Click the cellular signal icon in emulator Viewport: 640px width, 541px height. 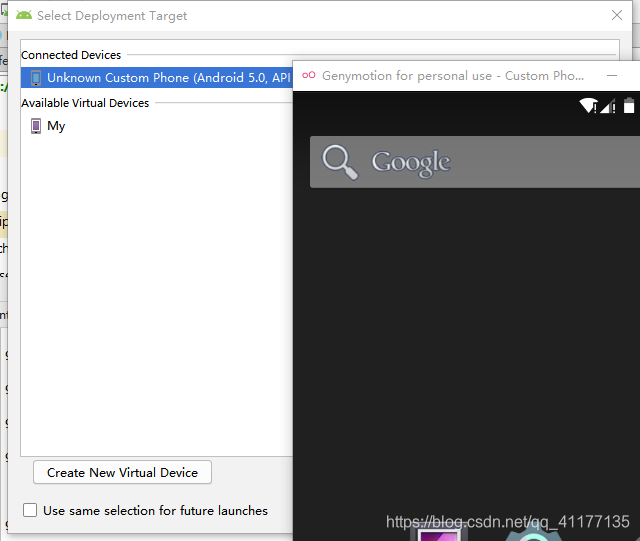[x=608, y=106]
